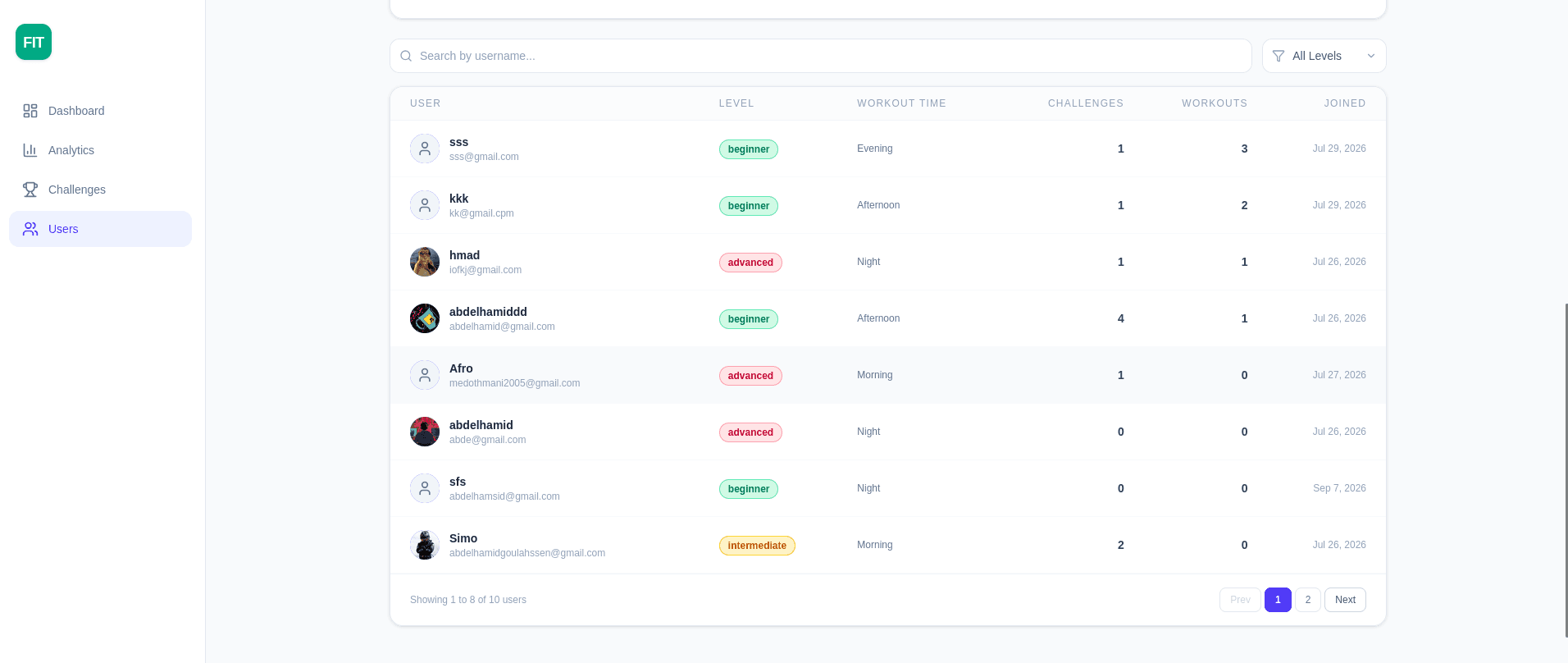1568x663 pixels.
Task: Click the WORKOUT TIME column header
Action: (901, 103)
